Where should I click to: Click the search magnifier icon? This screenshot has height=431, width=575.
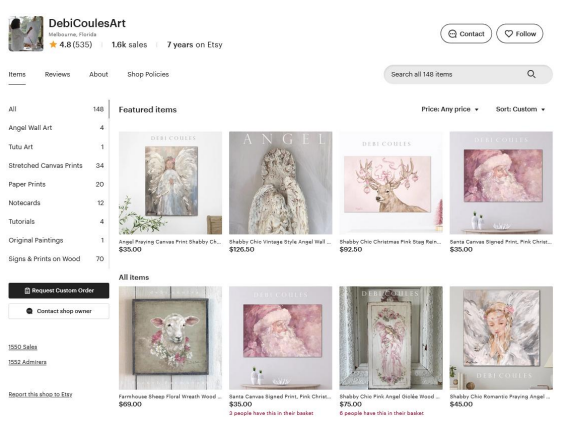point(531,74)
